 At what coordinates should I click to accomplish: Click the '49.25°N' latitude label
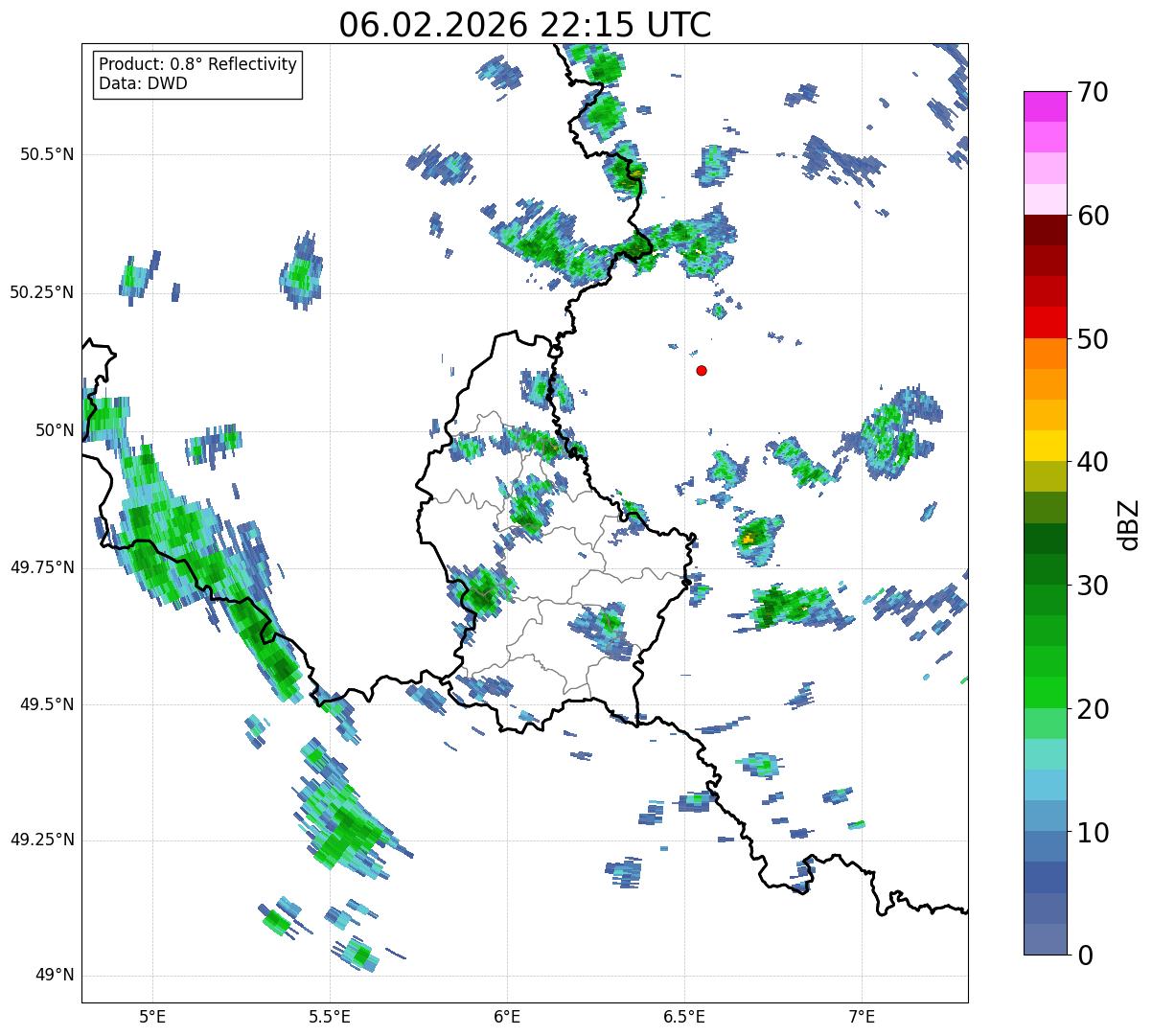41,840
